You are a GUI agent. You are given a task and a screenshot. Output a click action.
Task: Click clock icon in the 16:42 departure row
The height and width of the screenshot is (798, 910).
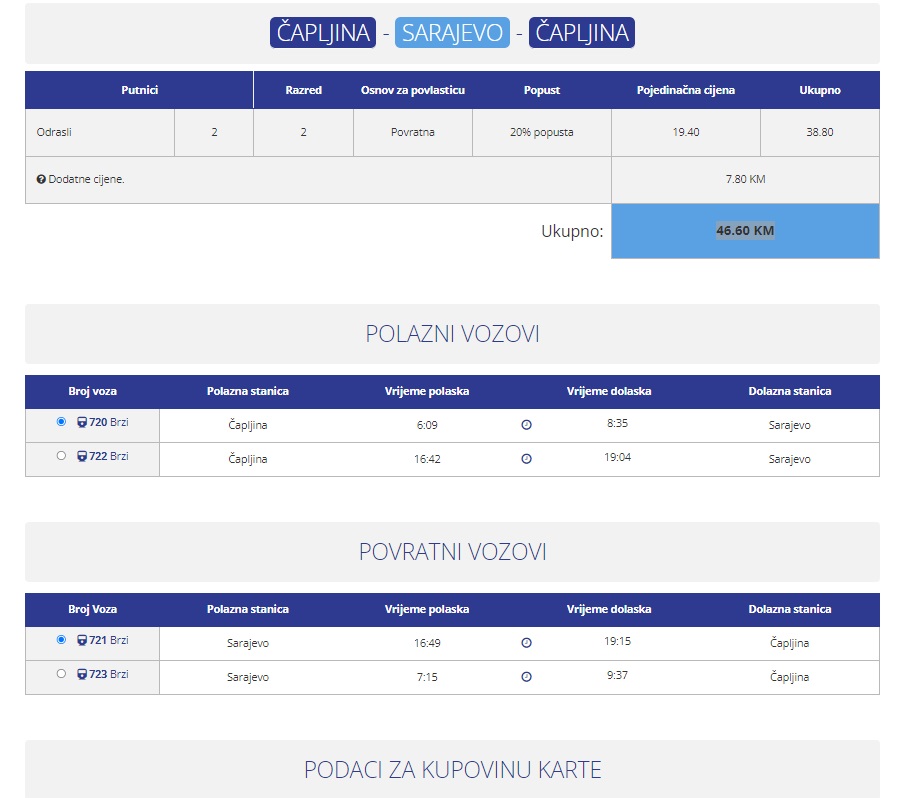coord(527,459)
